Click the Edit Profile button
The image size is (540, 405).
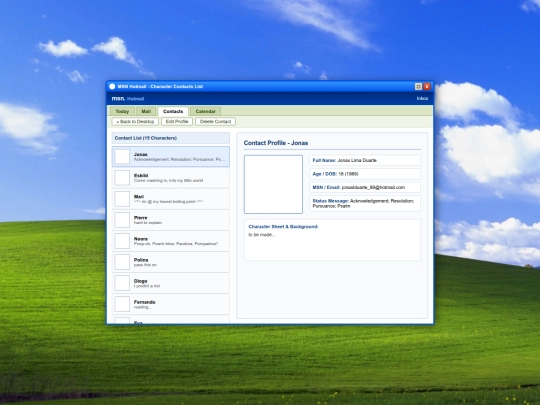(177, 122)
